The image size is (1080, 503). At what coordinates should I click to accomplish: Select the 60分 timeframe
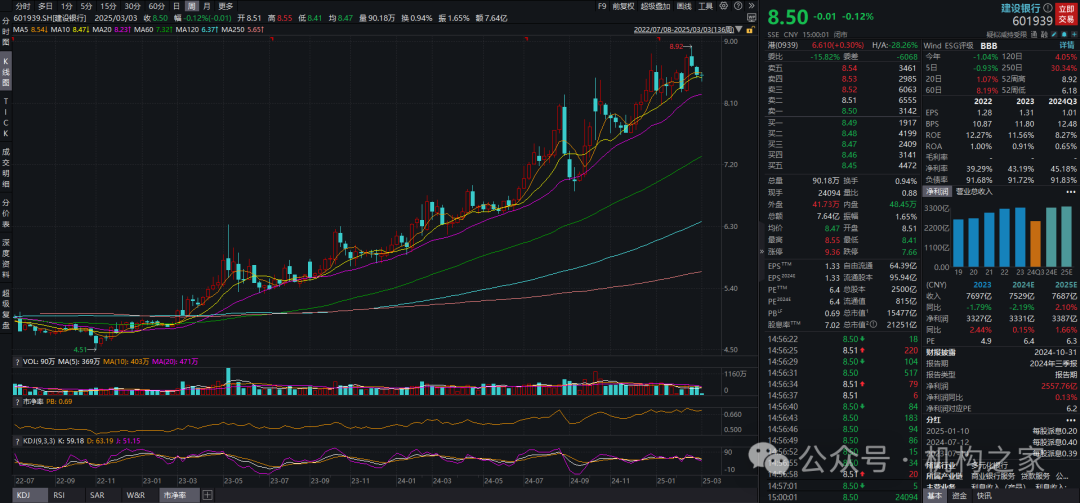156,6
